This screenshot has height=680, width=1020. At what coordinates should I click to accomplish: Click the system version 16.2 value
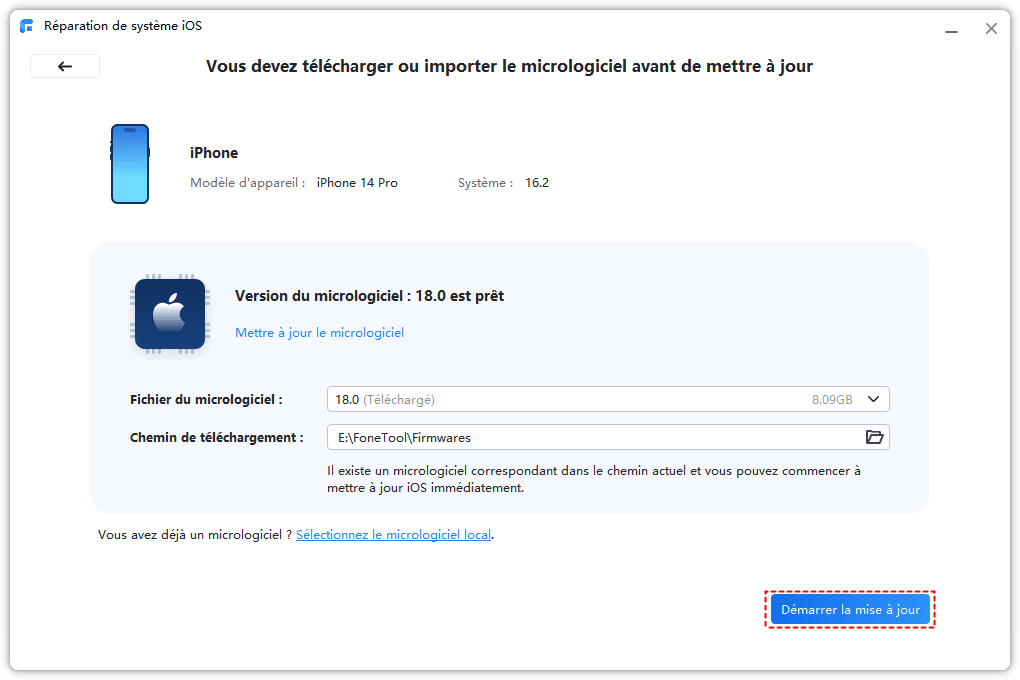tap(537, 183)
